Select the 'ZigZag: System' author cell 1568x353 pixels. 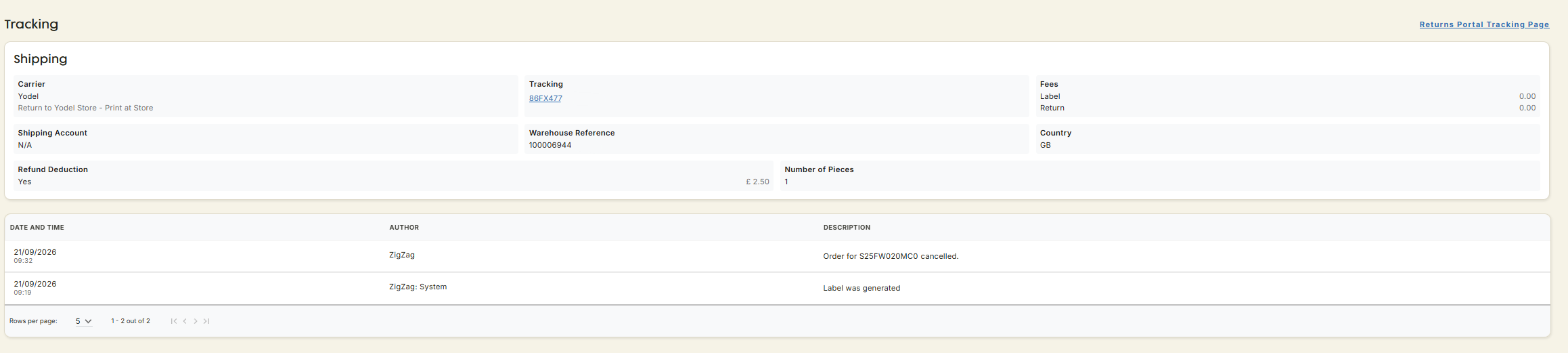418,287
